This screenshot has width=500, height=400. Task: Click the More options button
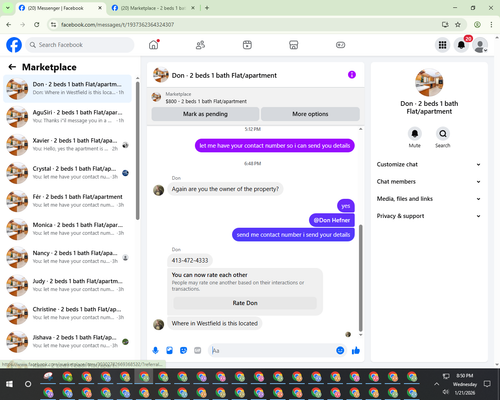(x=310, y=114)
